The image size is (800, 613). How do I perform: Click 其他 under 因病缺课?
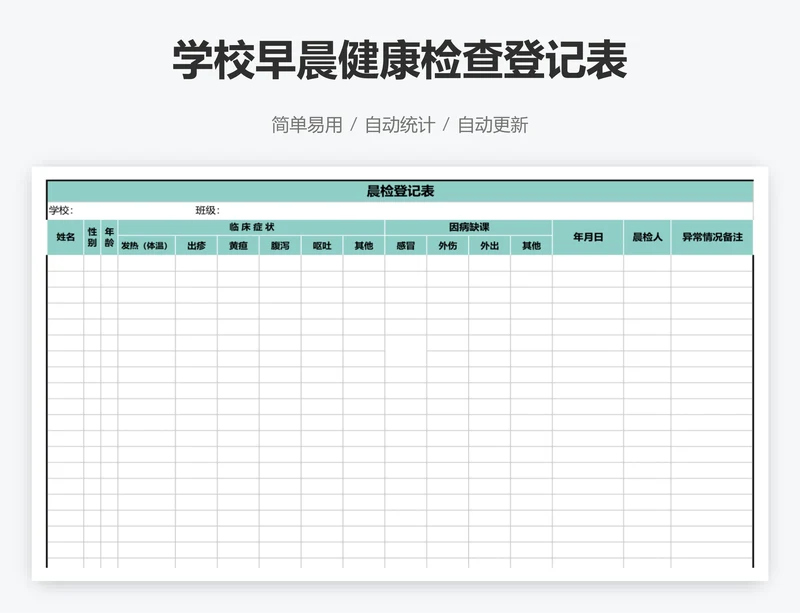[x=531, y=246]
